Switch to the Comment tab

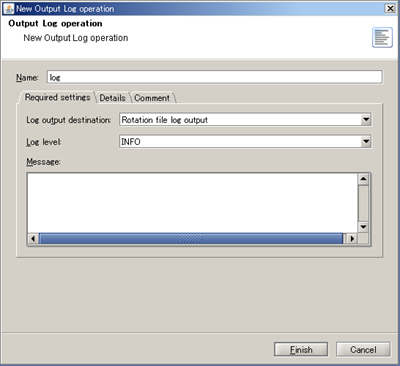pos(152,98)
